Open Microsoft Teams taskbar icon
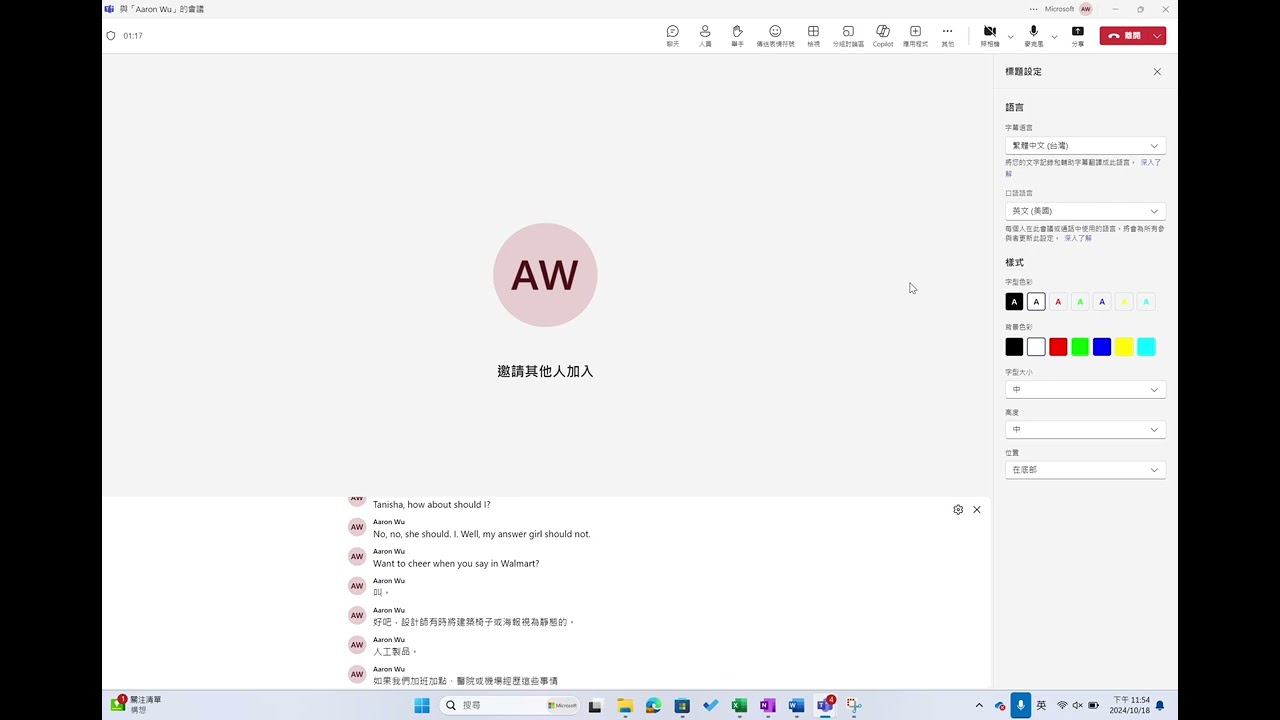This screenshot has height=720, width=1280. click(x=825, y=705)
